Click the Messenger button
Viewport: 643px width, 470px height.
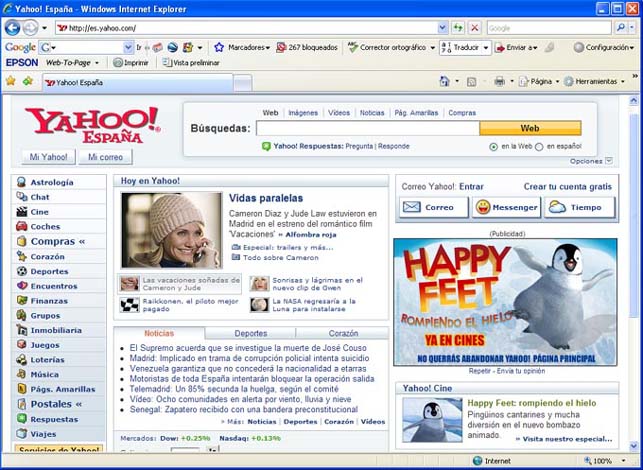tap(506, 207)
